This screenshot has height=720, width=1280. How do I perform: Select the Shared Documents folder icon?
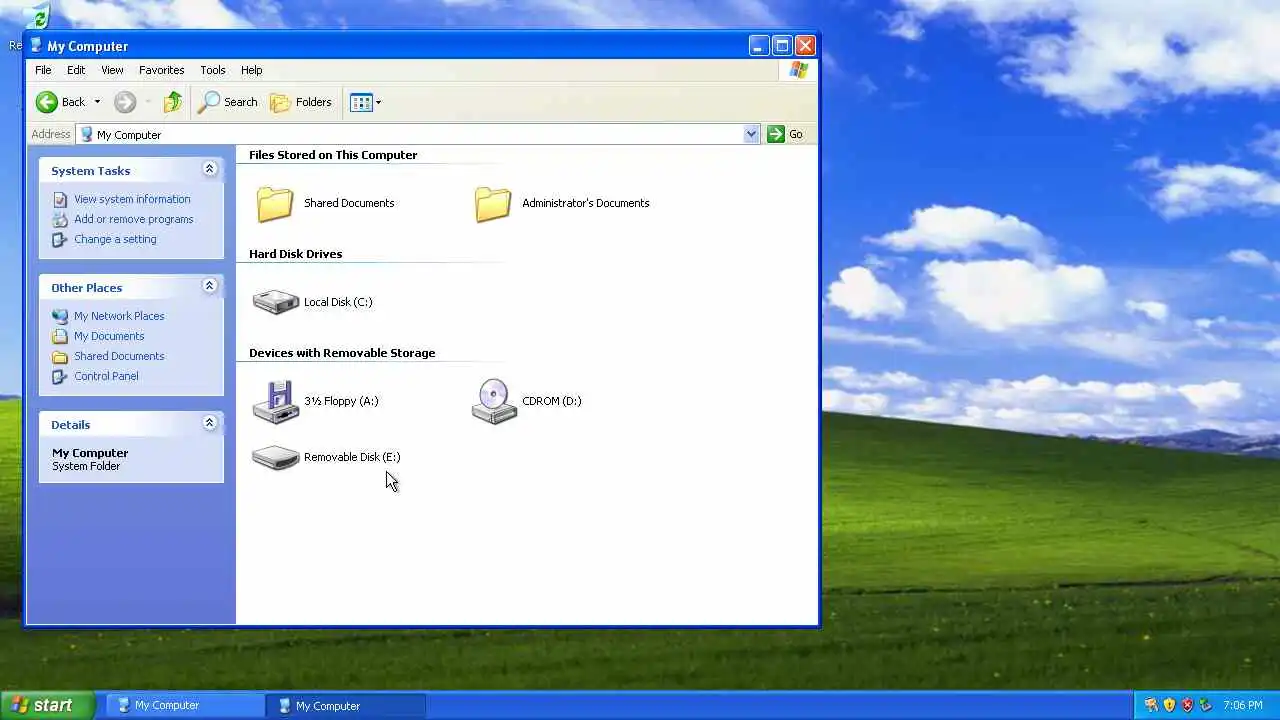[x=275, y=203]
